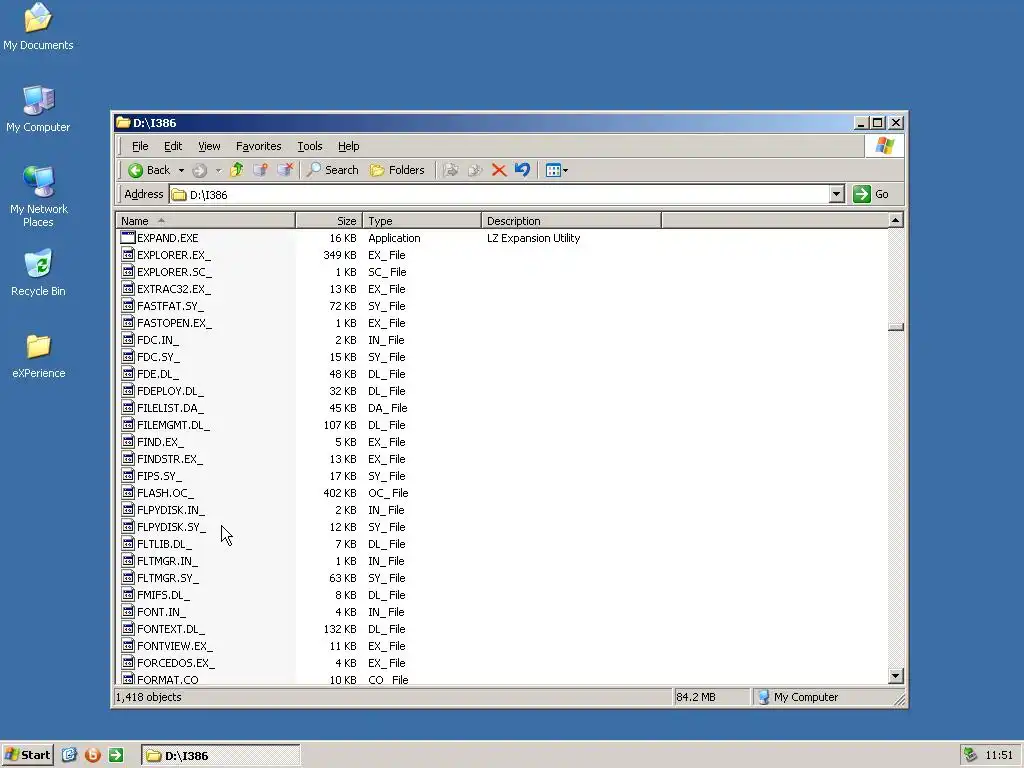The width and height of the screenshot is (1024, 768).
Task: Open the View menu
Action: [x=209, y=146]
